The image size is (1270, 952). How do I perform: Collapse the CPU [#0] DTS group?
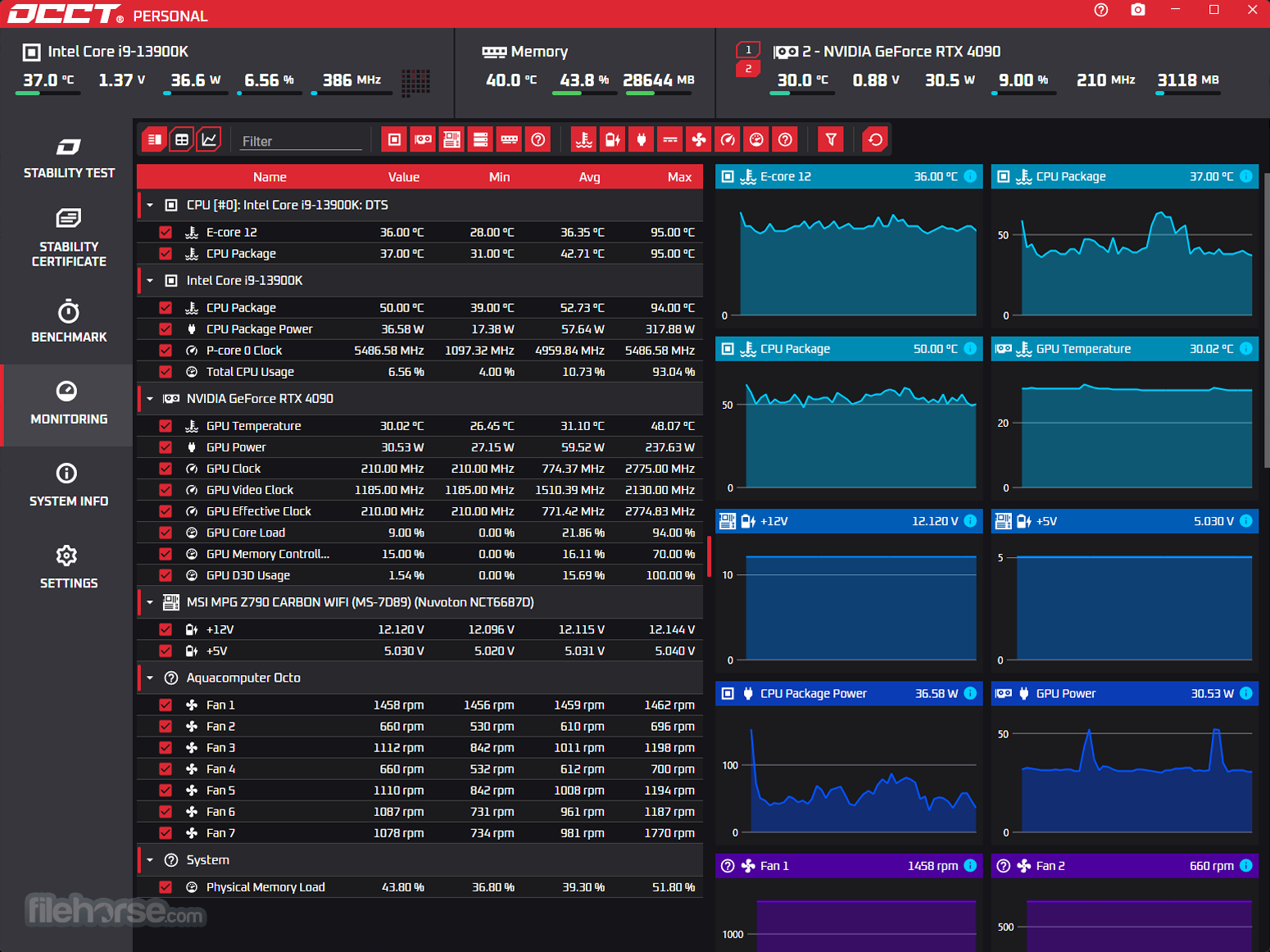[150, 205]
